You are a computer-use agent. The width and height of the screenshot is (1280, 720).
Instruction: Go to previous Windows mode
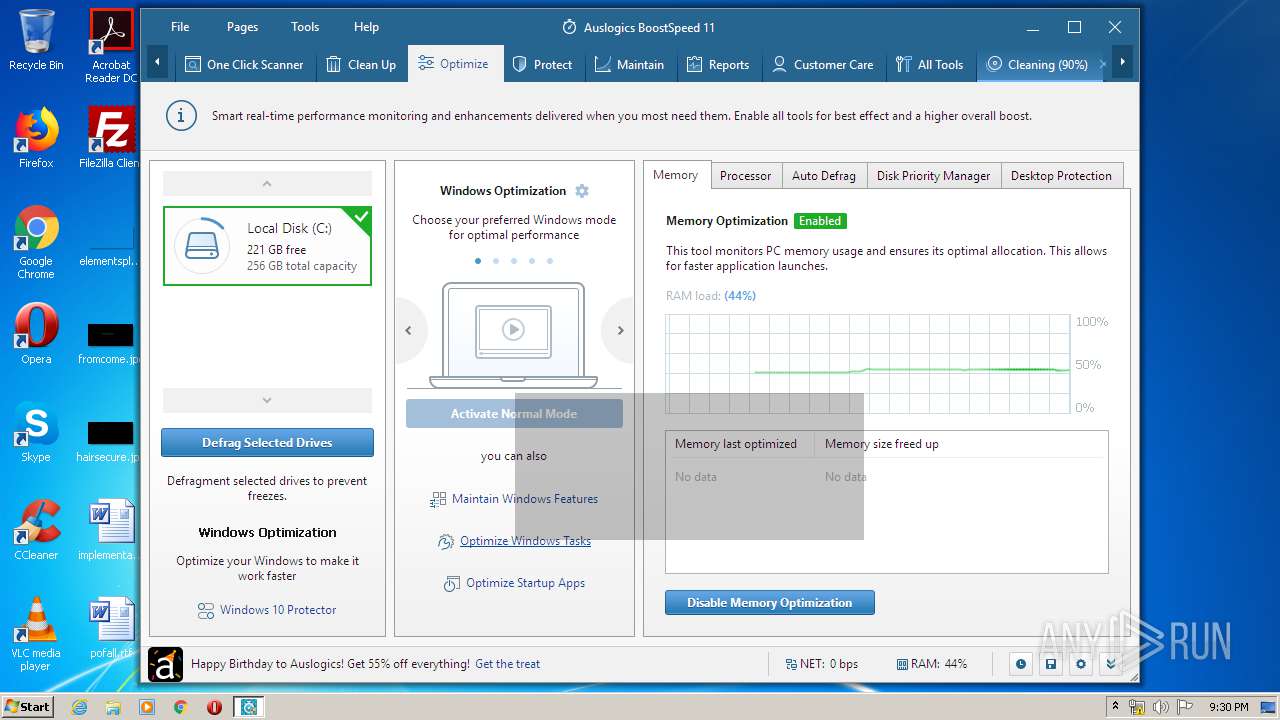pos(408,330)
